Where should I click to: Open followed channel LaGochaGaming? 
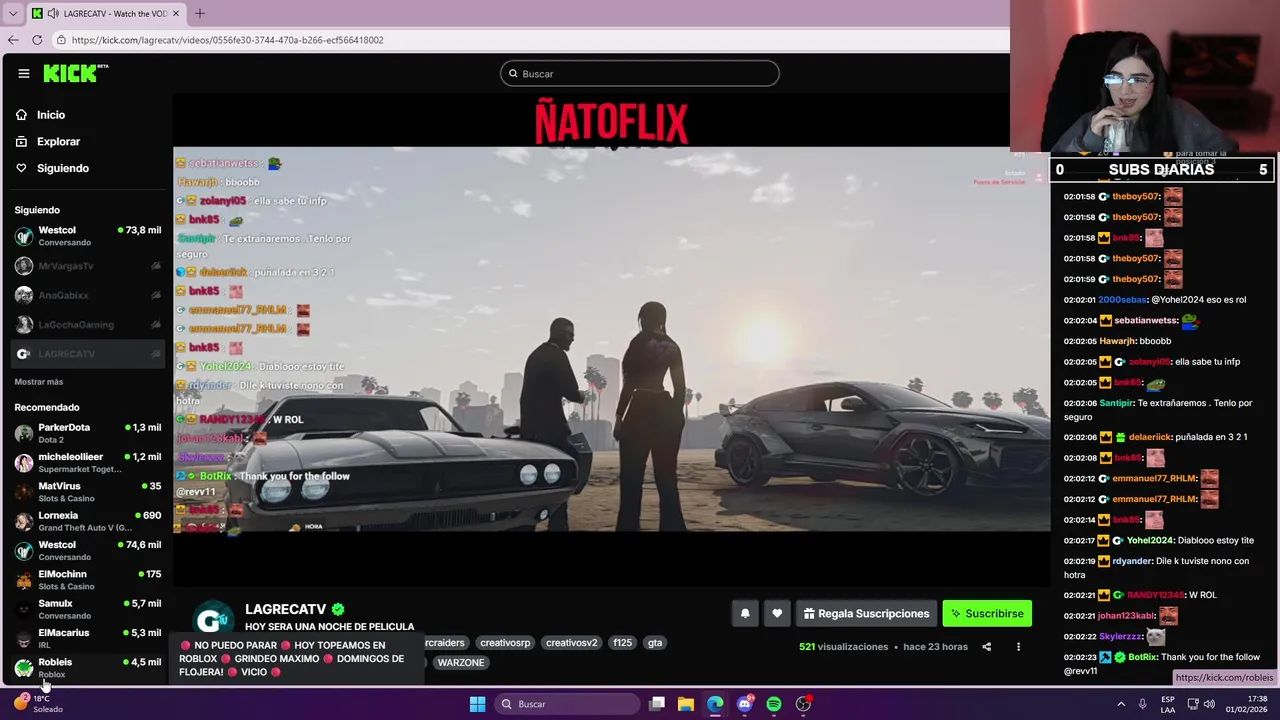[88, 324]
